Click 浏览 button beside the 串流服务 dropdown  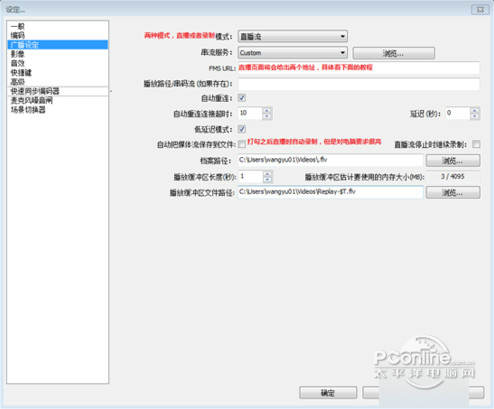click(394, 53)
